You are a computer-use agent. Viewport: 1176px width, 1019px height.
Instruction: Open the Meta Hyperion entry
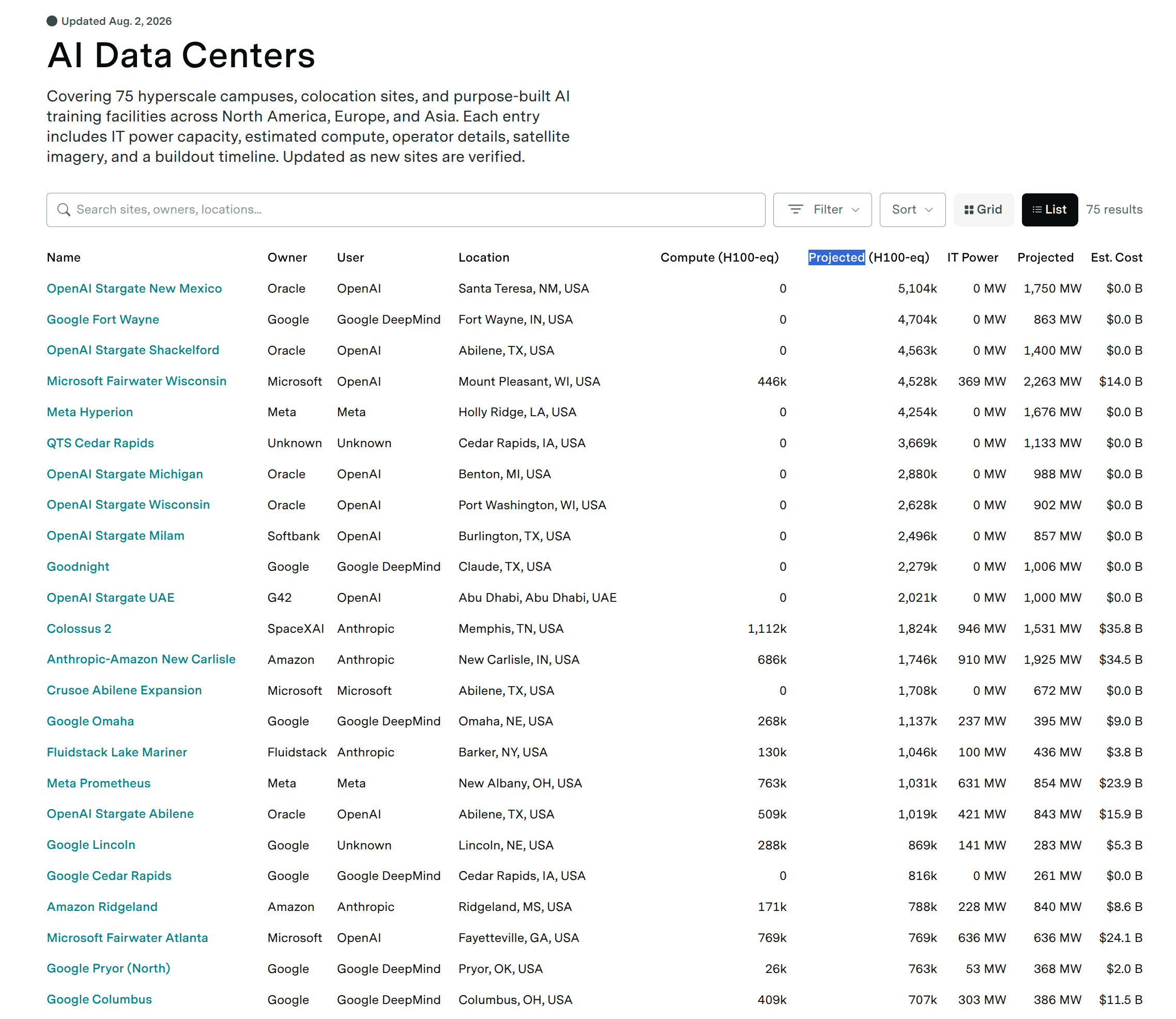90,412
